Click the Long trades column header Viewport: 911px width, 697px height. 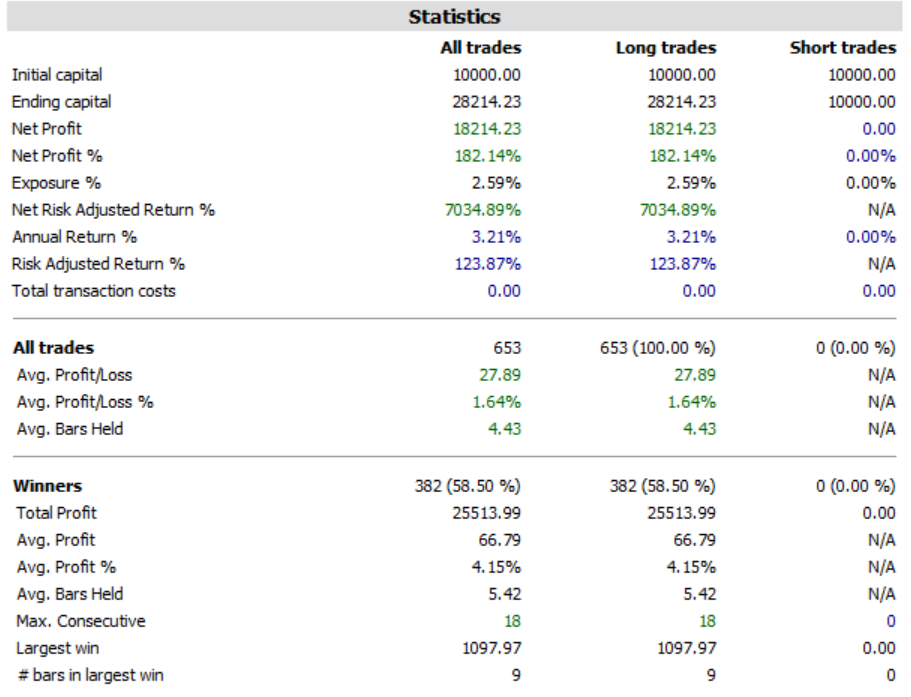pos(666,47)
